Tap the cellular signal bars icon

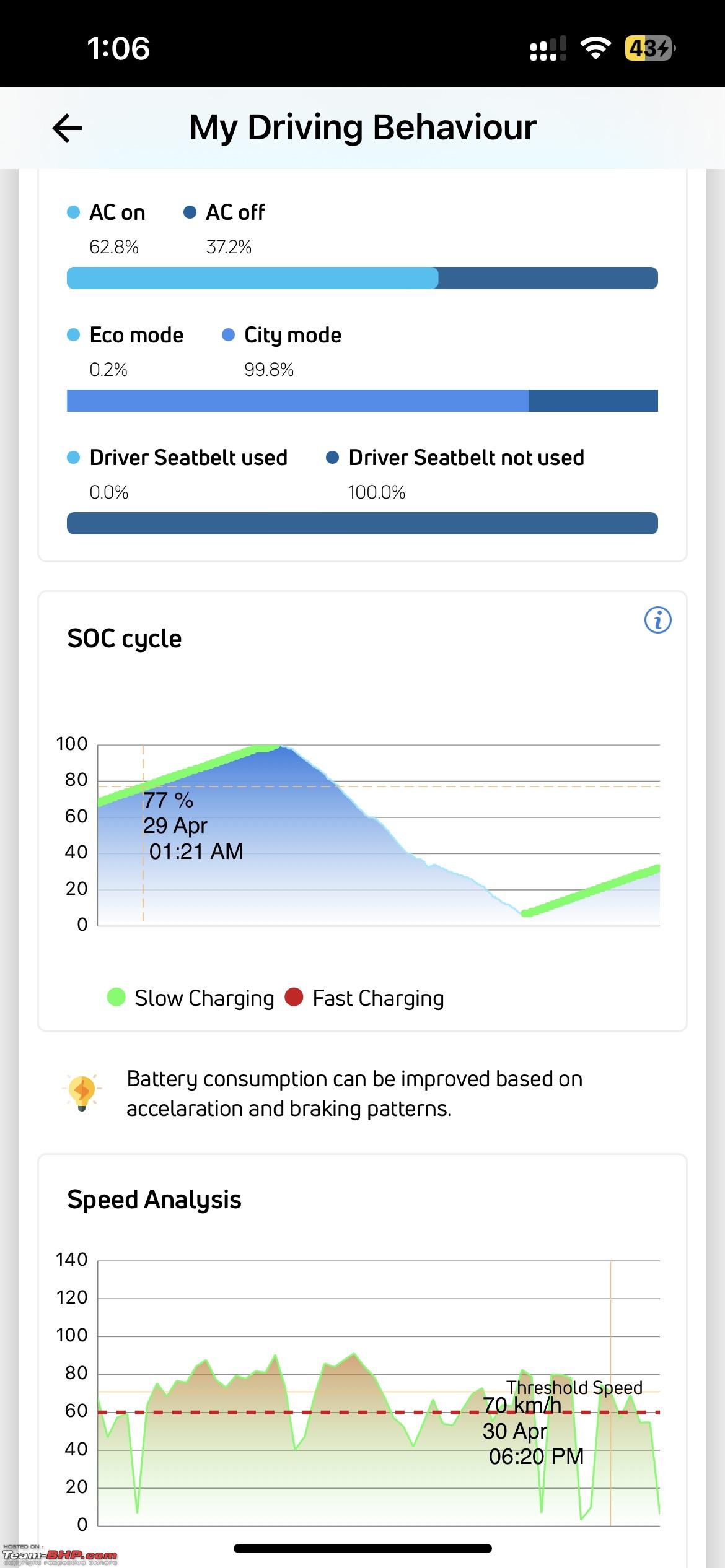pos(548,48)
